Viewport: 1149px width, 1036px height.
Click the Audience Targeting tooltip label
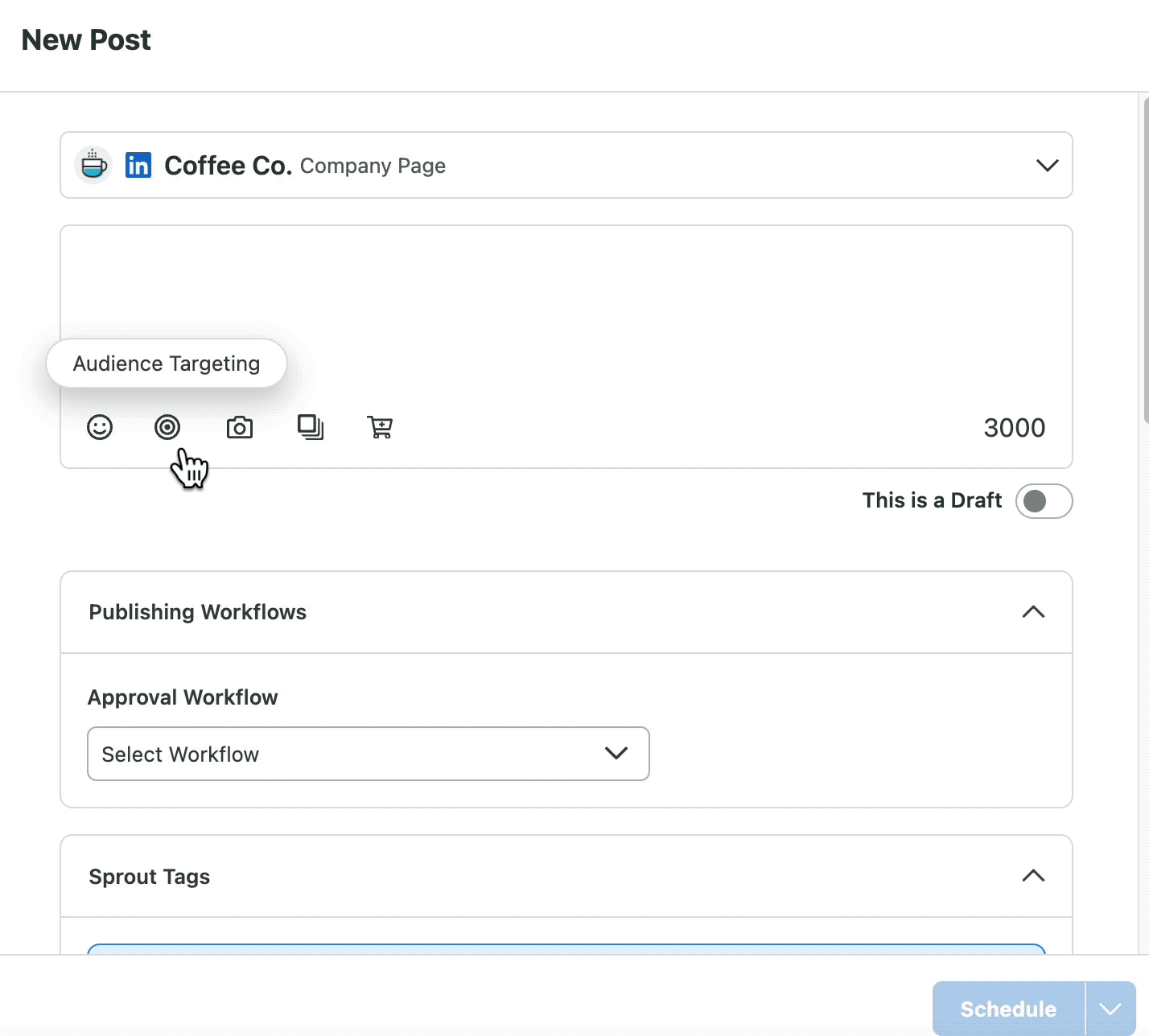[x=166, y=363]
